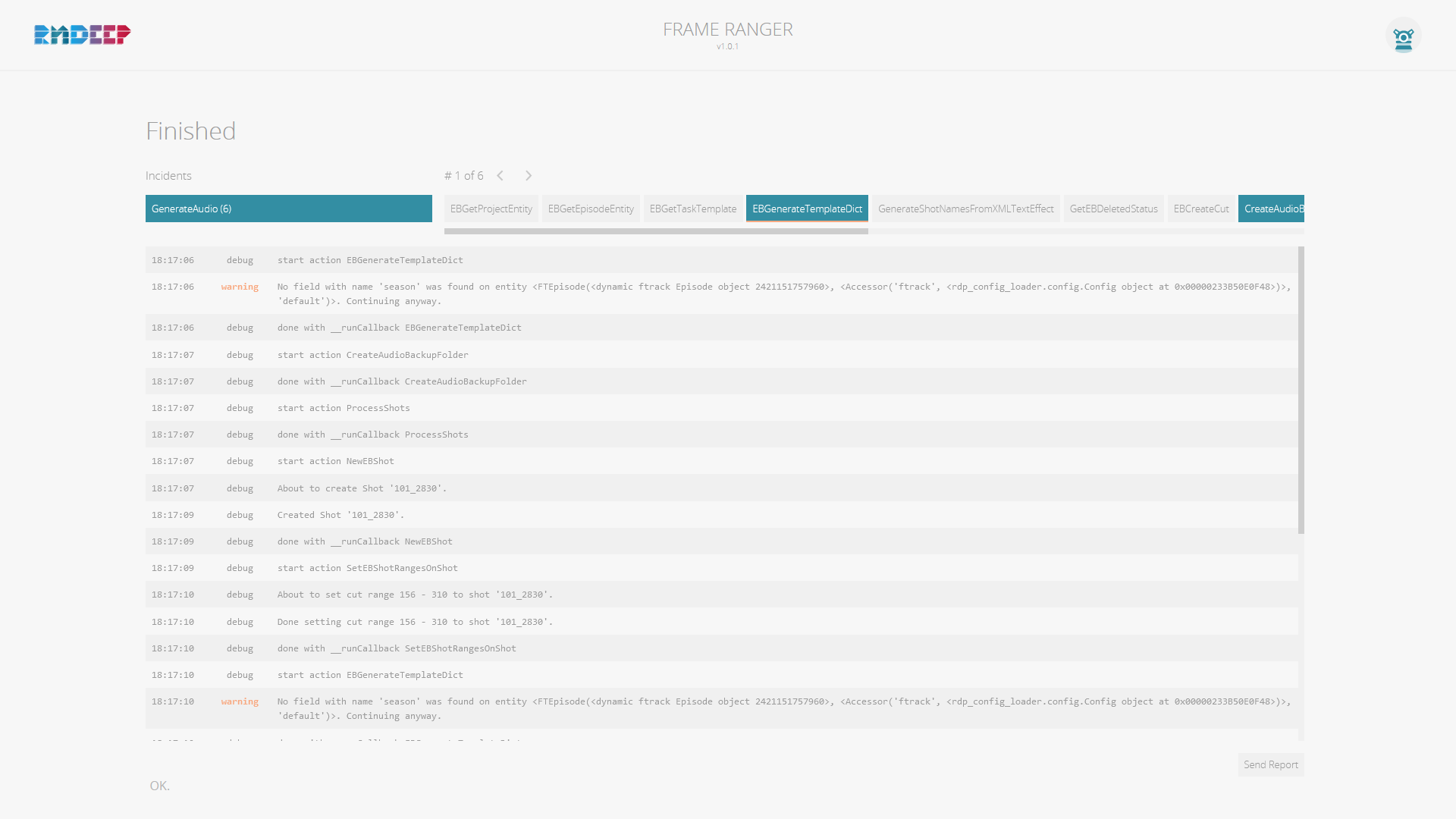Open the robot user avatar icon
This screenshot has height=819, width=1456.
coord(1403,36)
